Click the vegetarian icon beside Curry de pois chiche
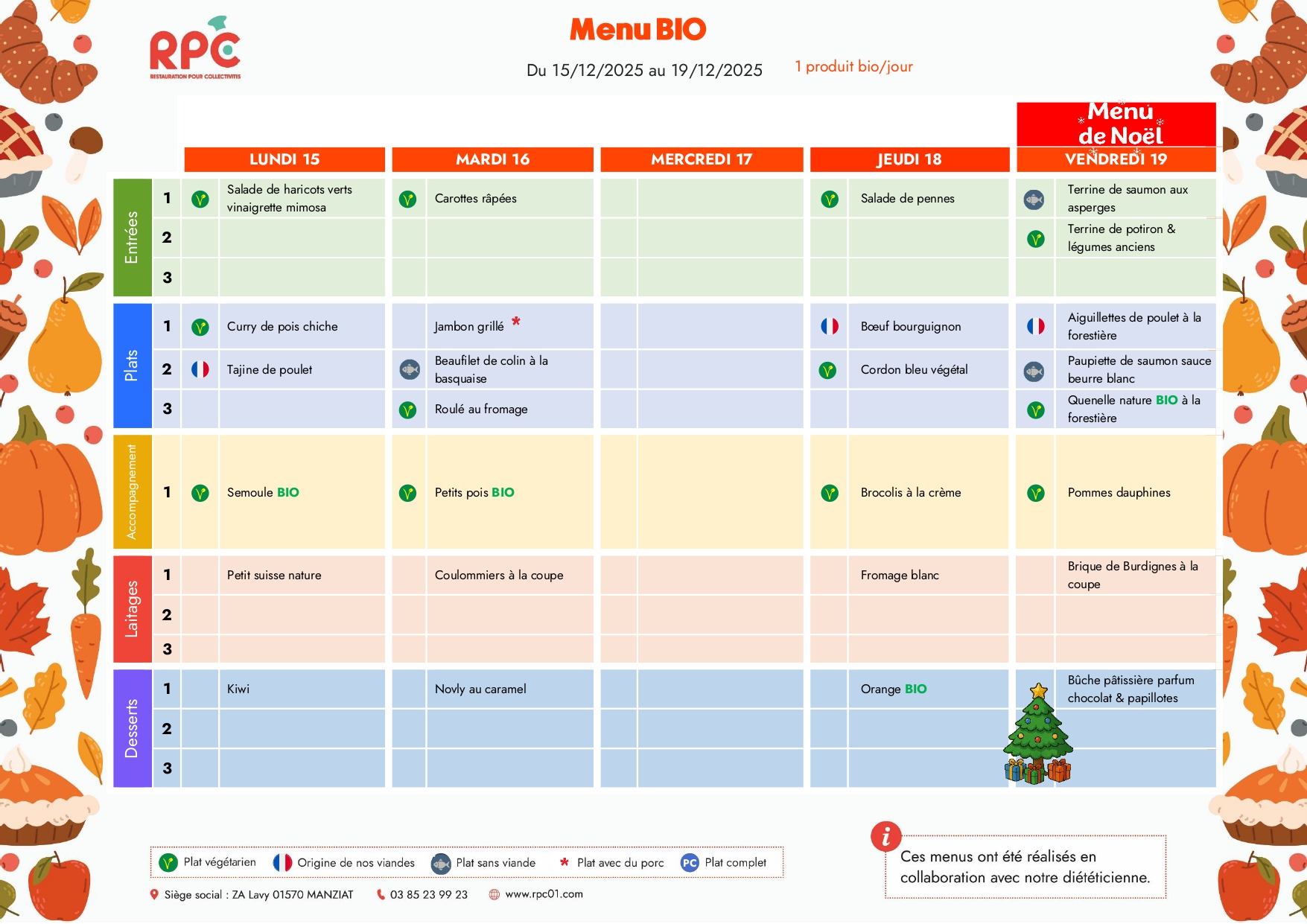 [200, 327]
